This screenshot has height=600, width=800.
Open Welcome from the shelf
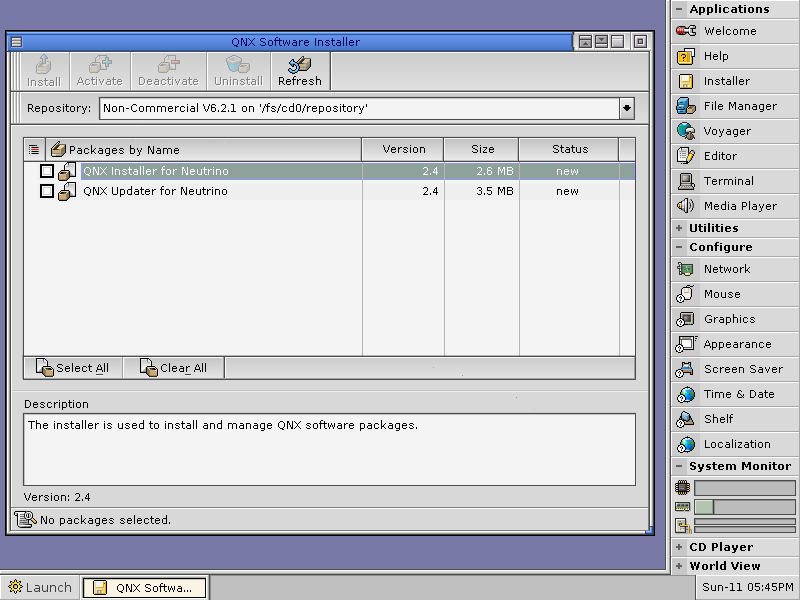[x=735, y=31]
